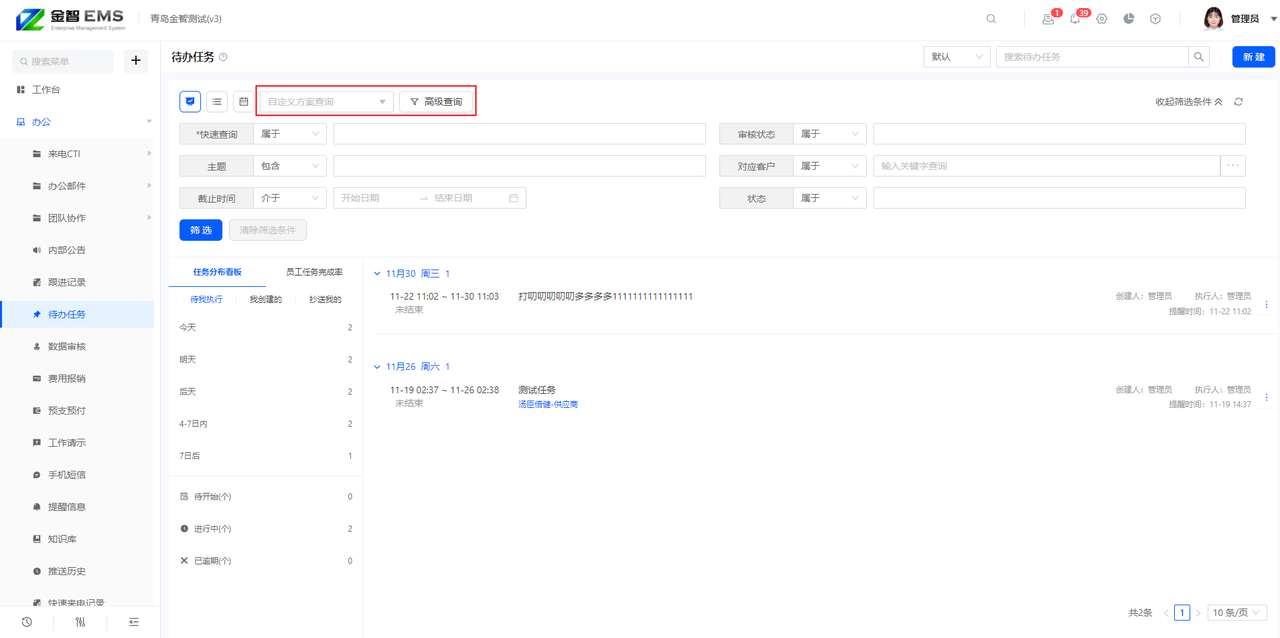This screenshot has height=638, width=1280.
Task: Open the settings gear icon in header
Action: [x=1102, y=19]
